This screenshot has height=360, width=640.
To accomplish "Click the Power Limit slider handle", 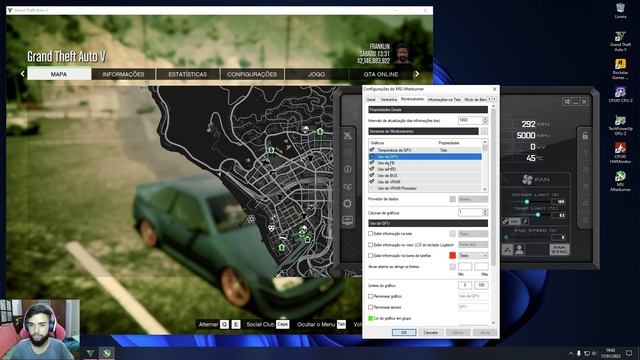I will coord(527,202).
